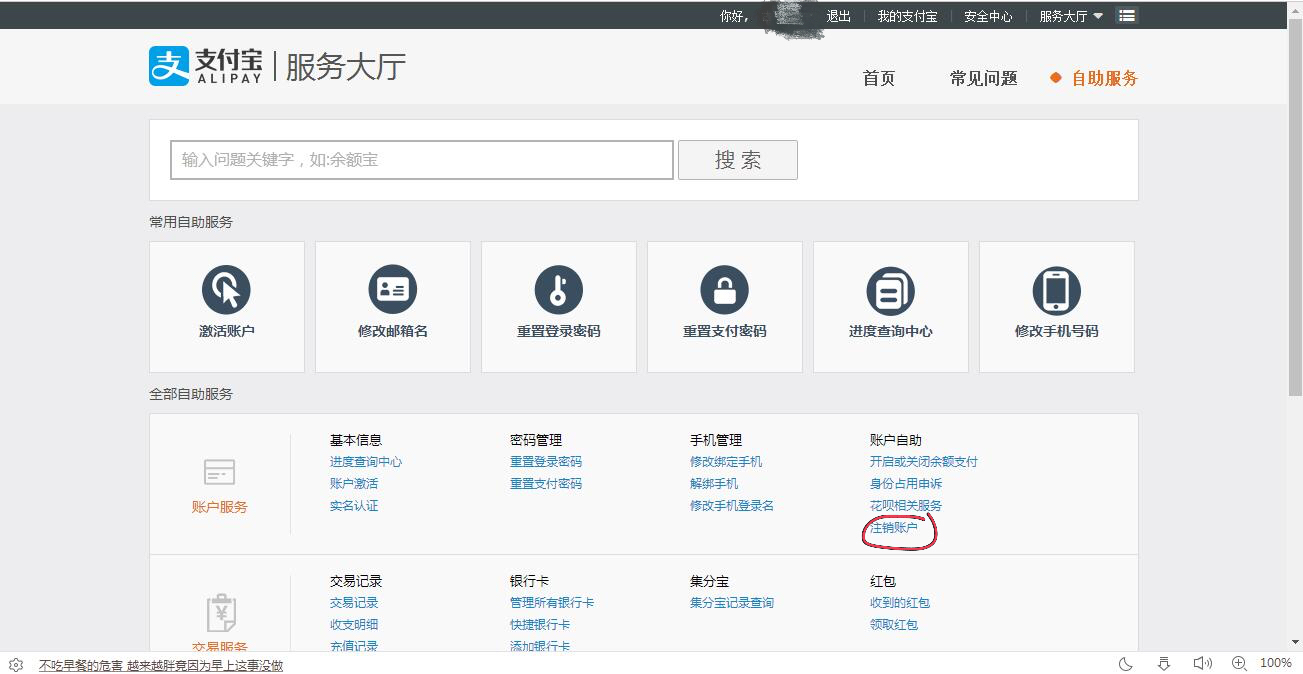The width and height of the screenshot is (1303, 674).
Task: Open 我的支付宝 in top bar
Action: pos(907,16)
